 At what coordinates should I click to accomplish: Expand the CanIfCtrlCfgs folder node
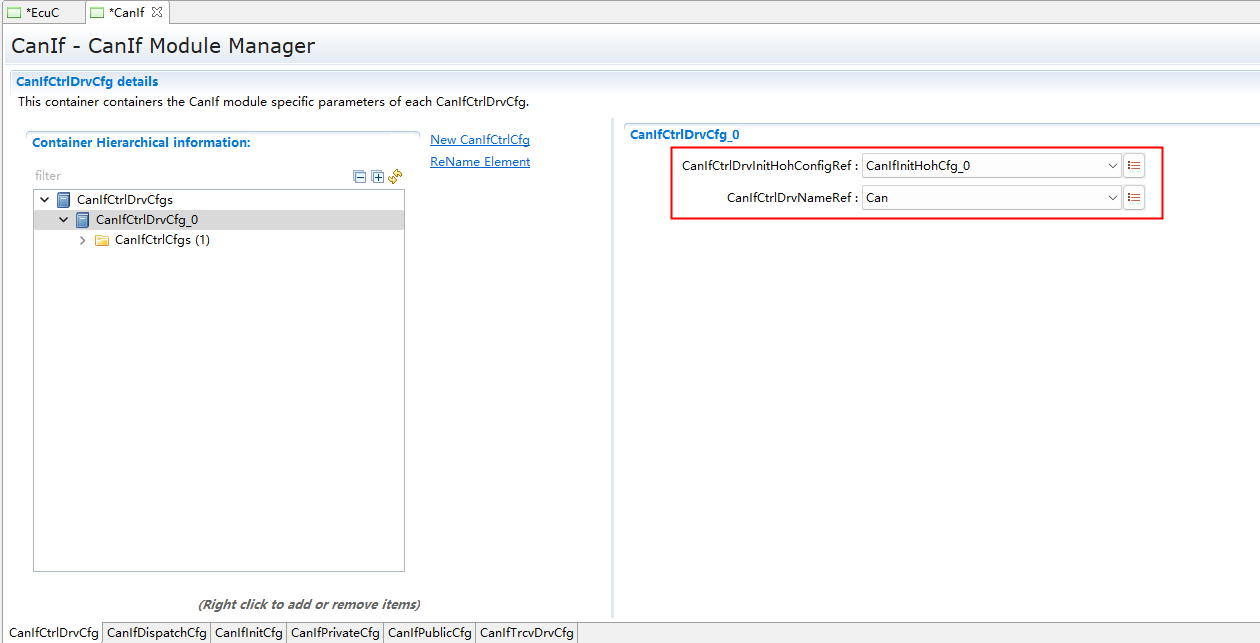83,240
